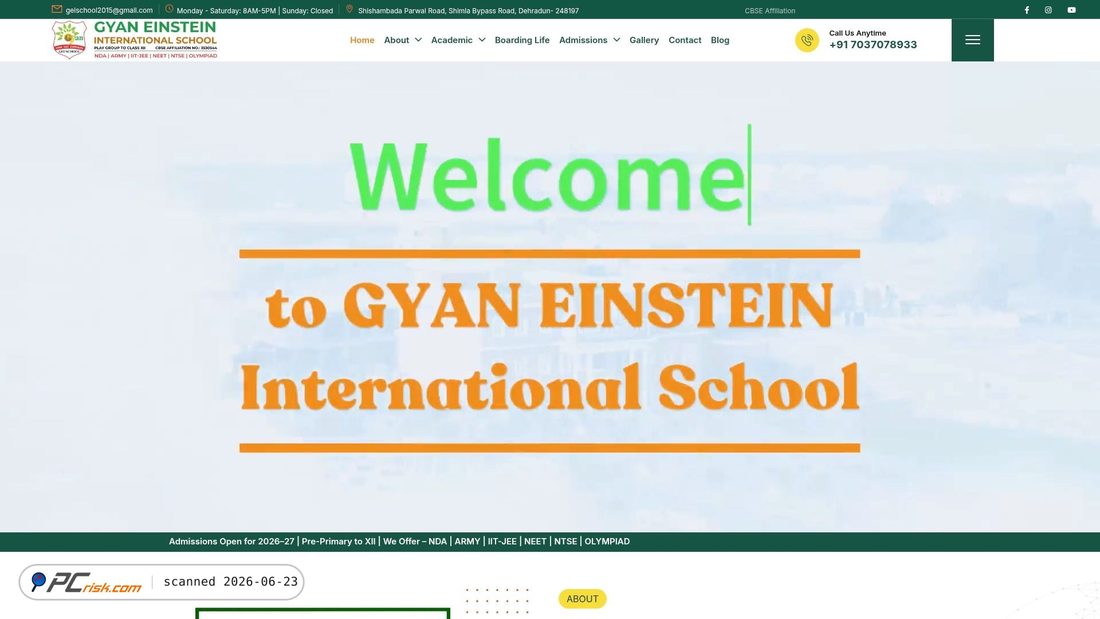Screen dimensions: 1100x619
Task: Click the envelope email icon
Action: pos(57,9)
